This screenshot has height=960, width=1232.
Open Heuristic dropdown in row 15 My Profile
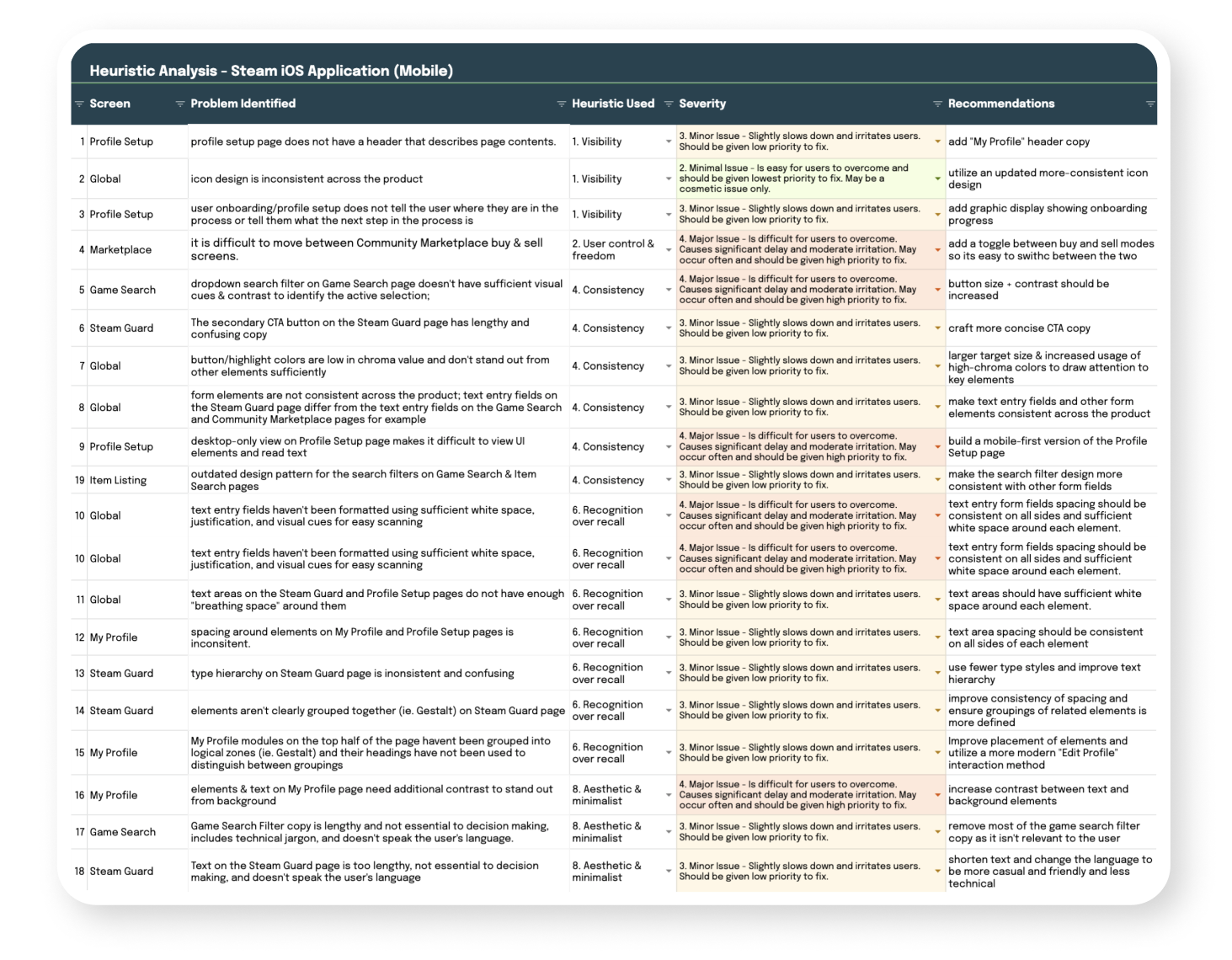[669, 753]
